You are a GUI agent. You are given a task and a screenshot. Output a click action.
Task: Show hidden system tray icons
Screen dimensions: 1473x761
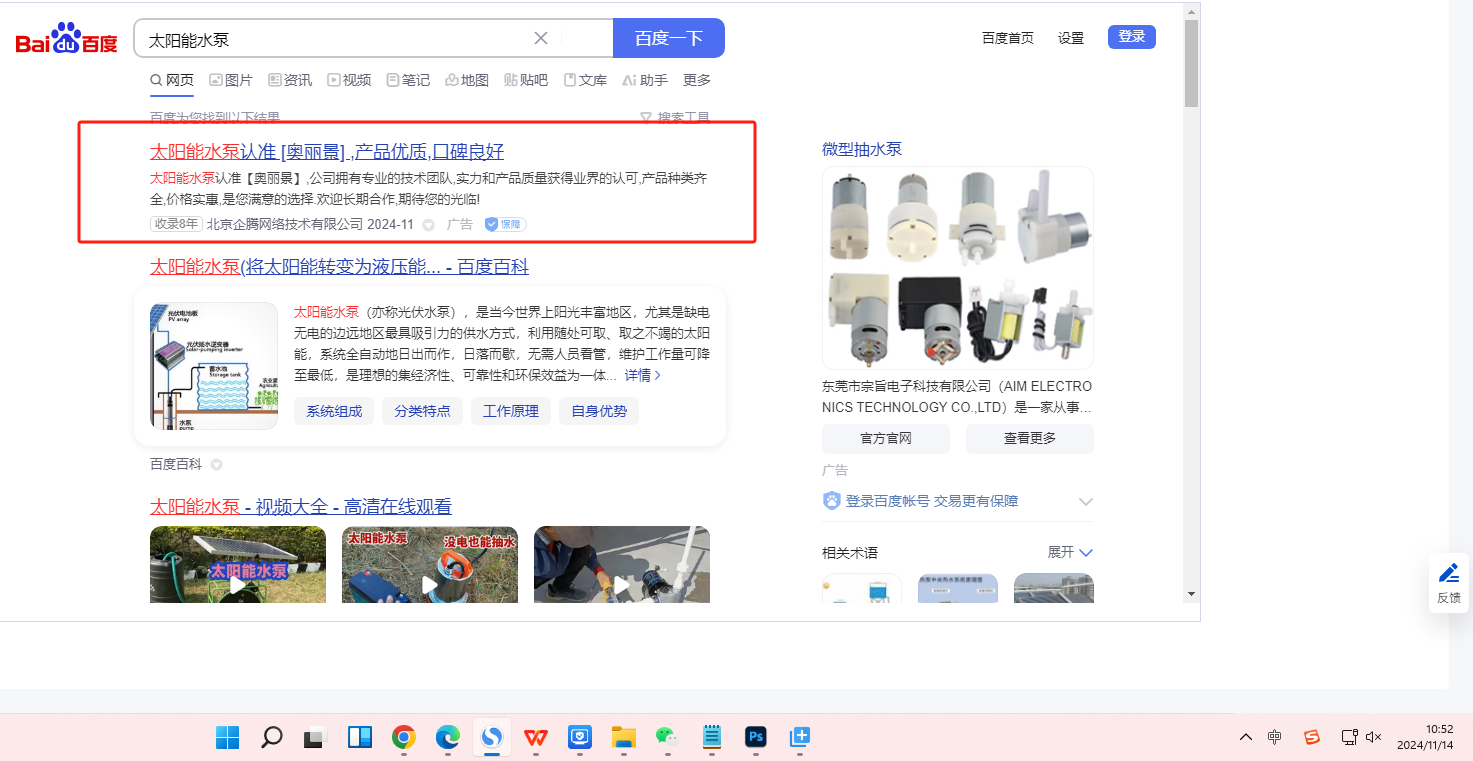[x=1245, y=737]
